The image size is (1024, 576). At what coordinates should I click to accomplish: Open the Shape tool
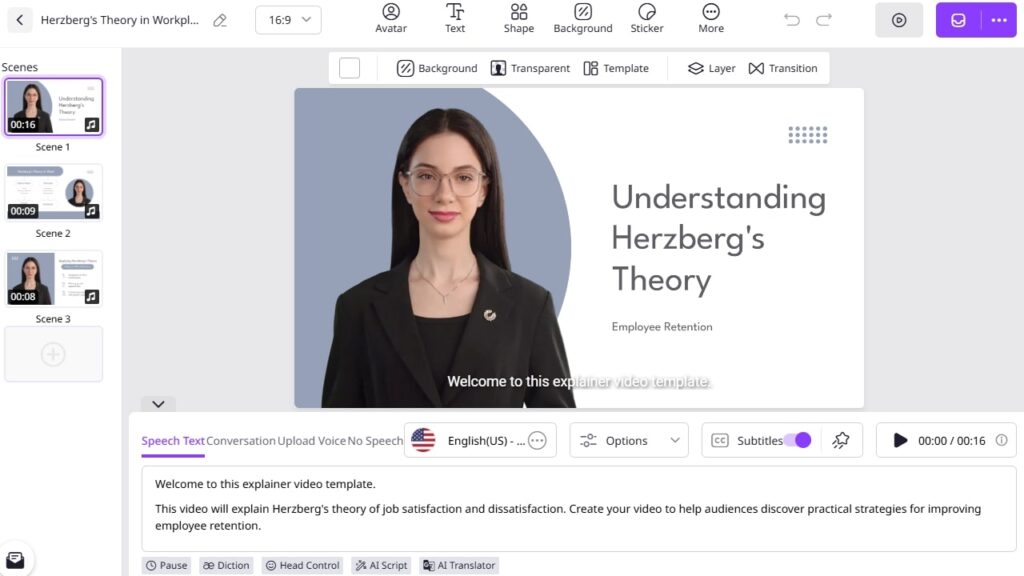tap(518, 18)
